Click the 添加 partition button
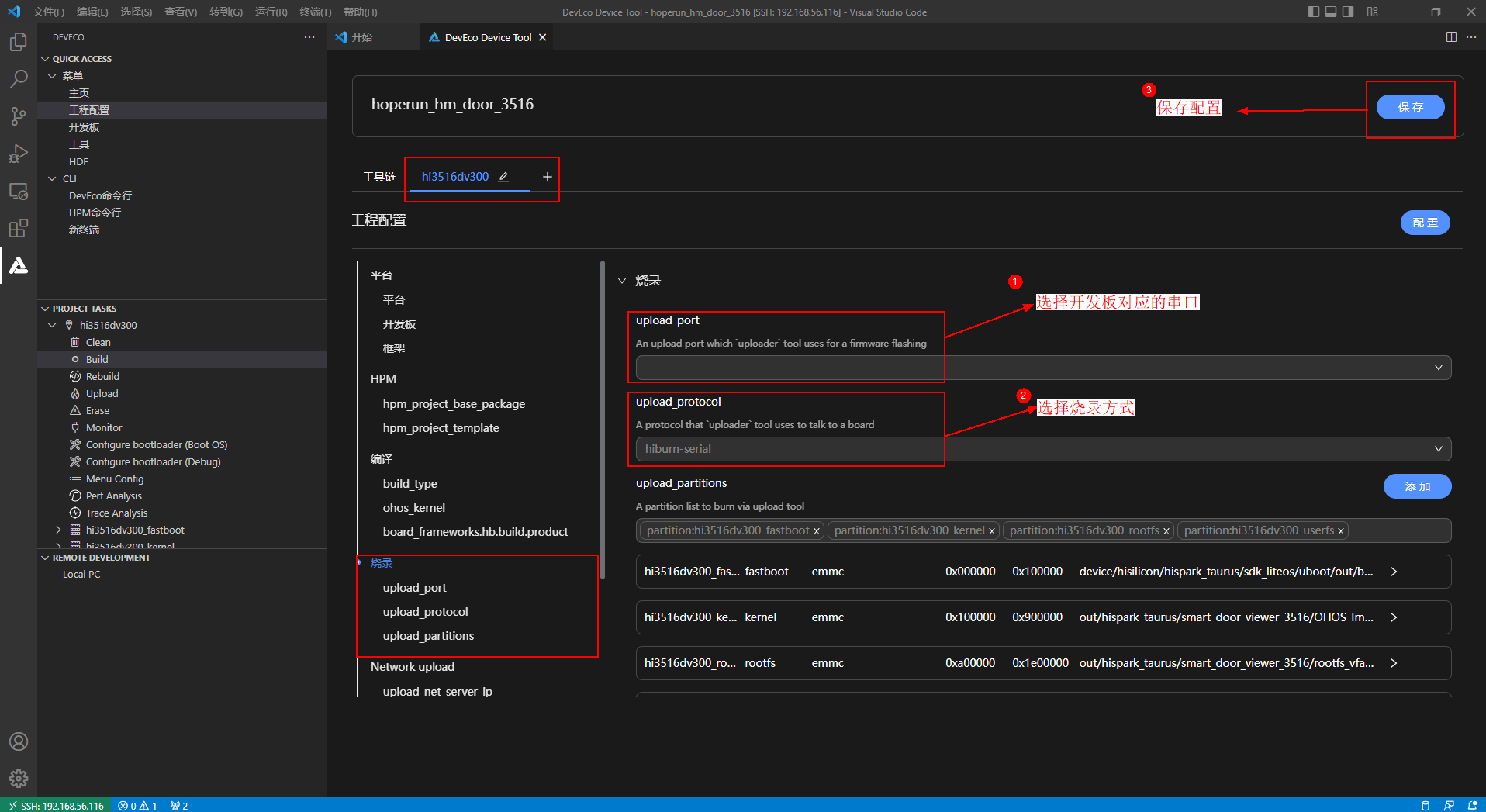 (x=1417, y=486)
